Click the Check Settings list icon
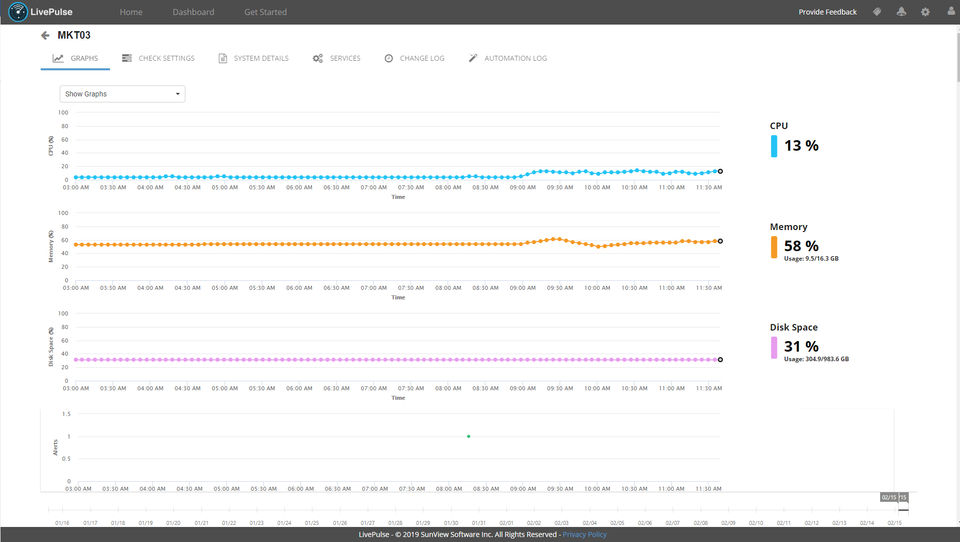960x542 pixels. pyautogui.click(x=127, y=58)
